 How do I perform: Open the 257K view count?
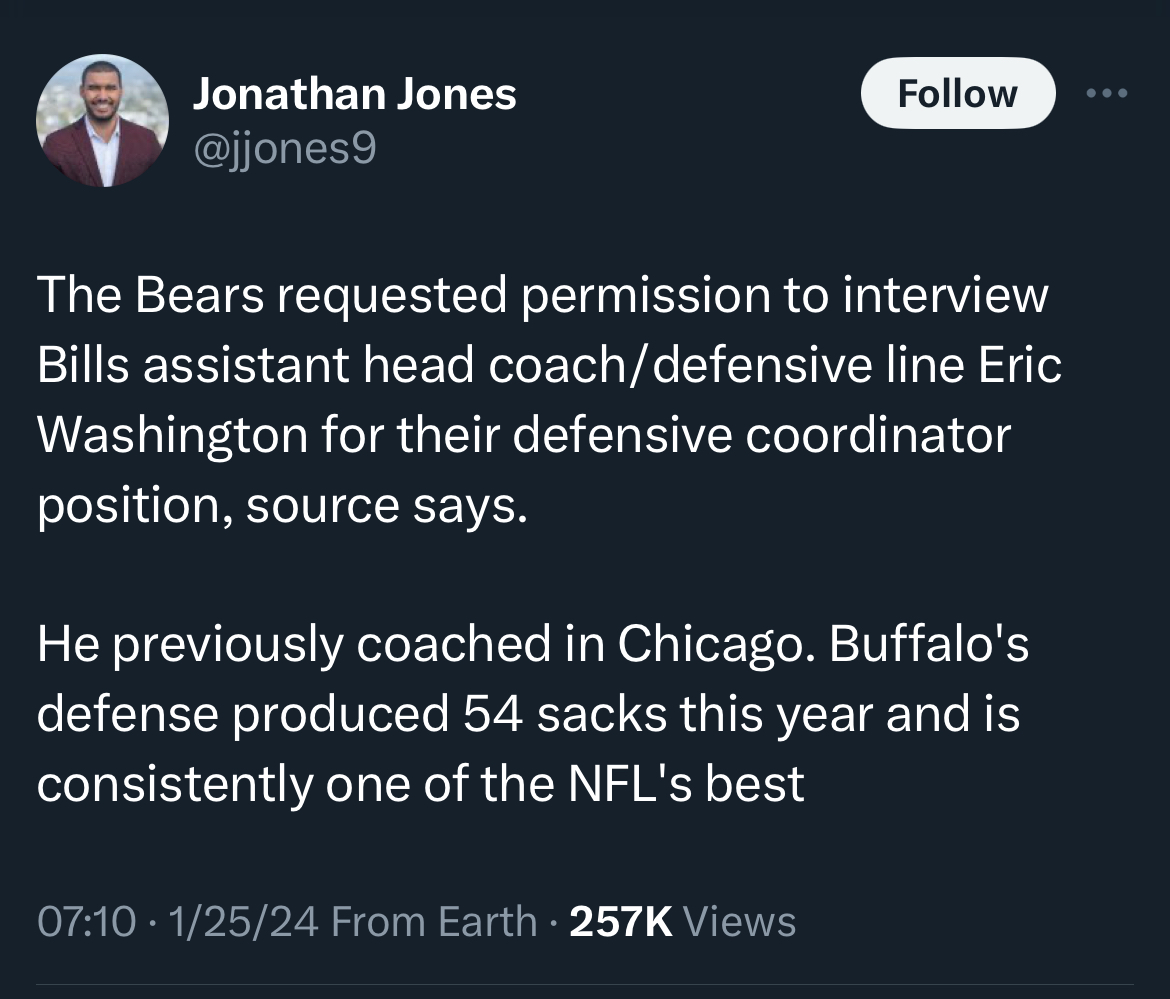(x=621, y=921)
